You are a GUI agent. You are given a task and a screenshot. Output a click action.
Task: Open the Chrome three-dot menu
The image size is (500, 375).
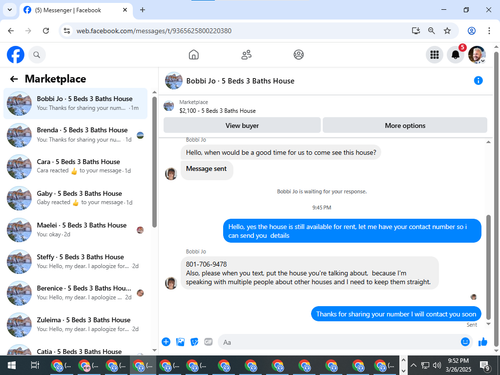tap(489, 31)
